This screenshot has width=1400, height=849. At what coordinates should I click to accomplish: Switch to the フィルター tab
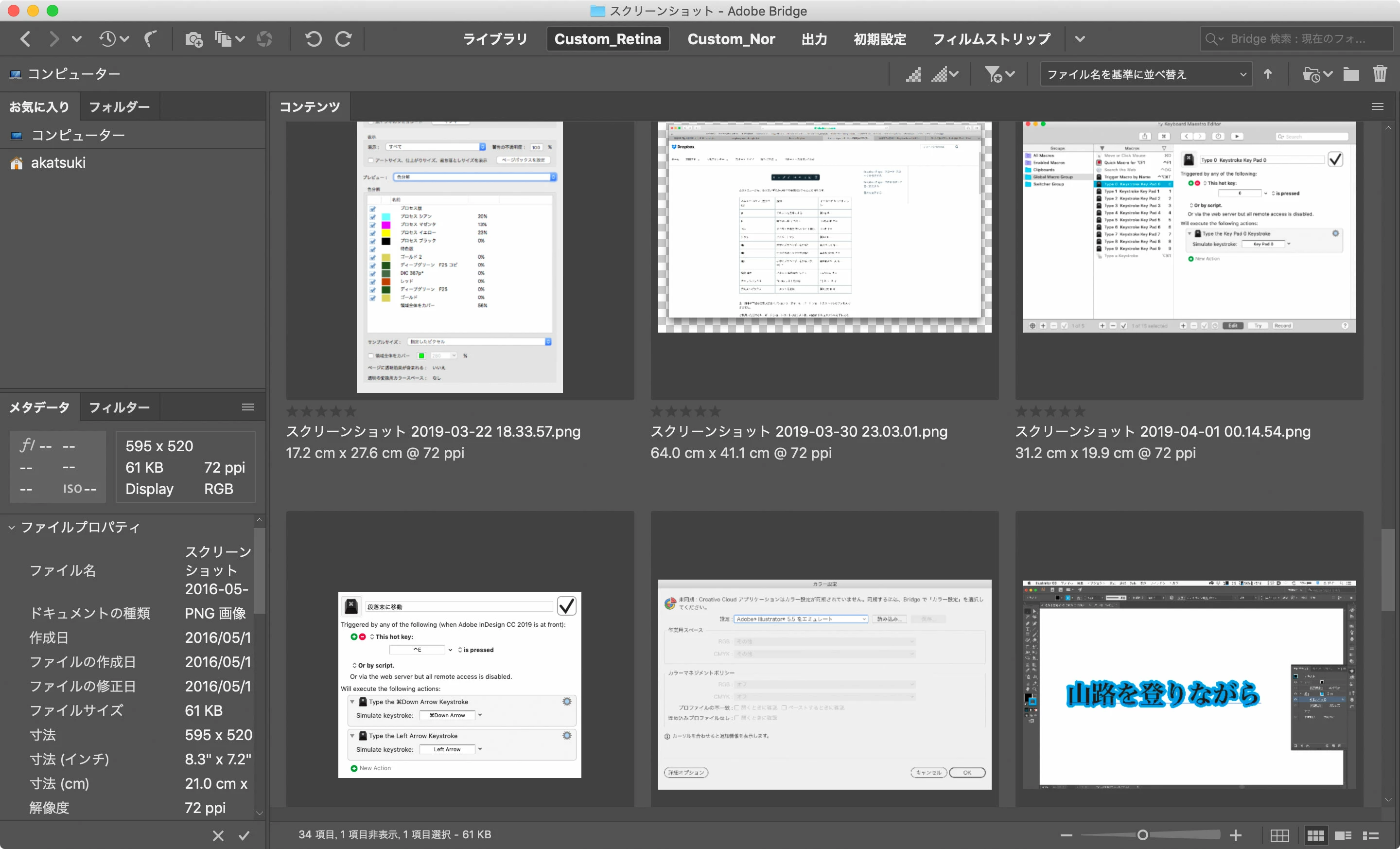119,407
